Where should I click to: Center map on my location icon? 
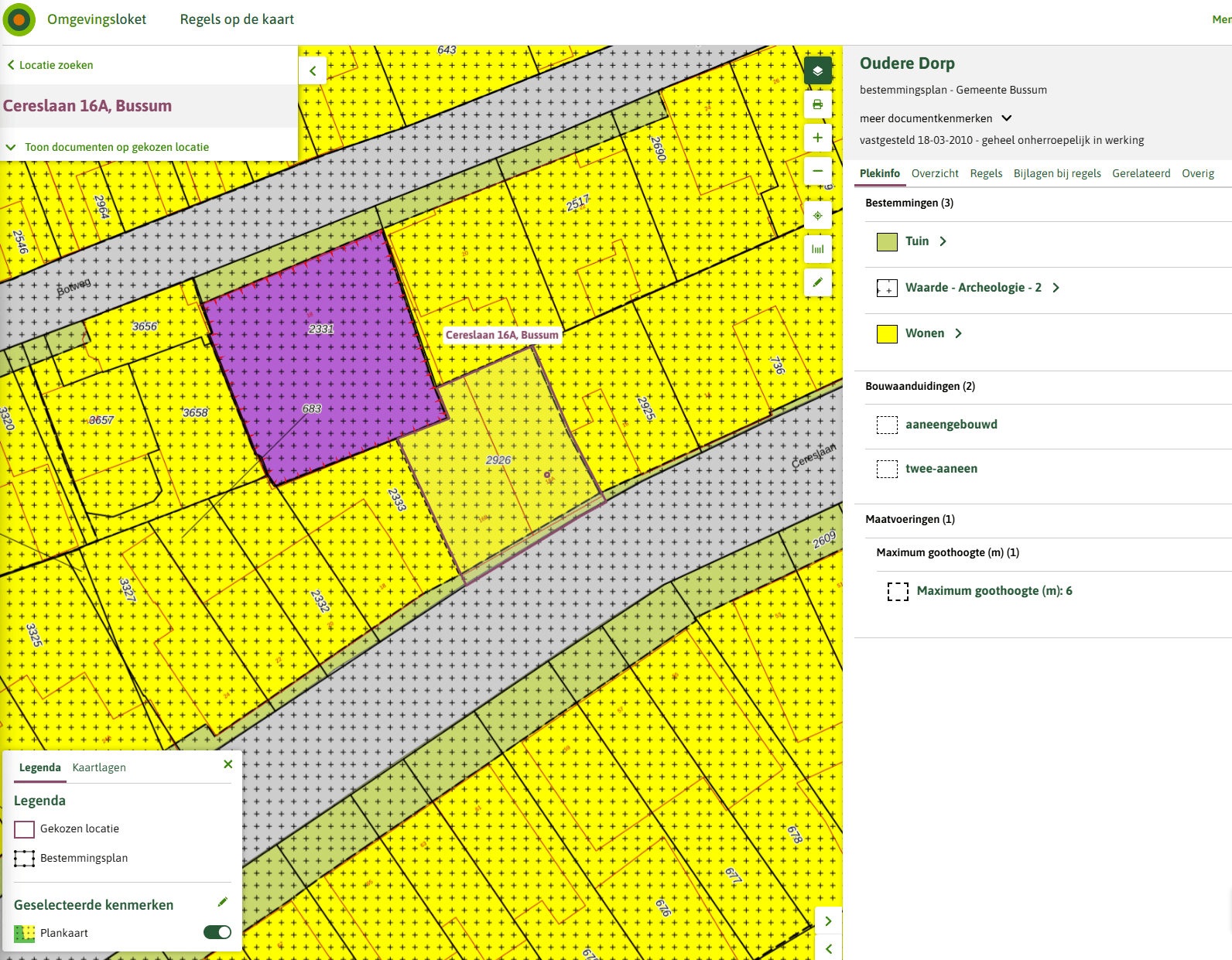818,215
